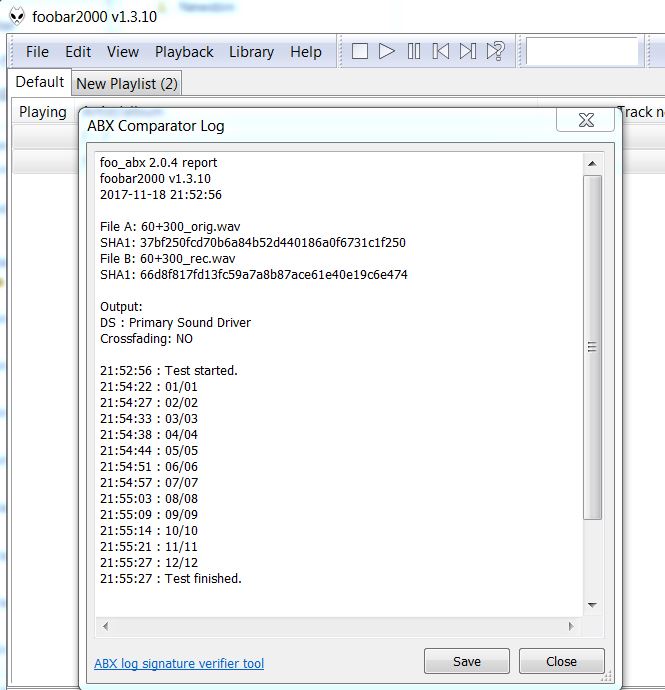This screenshot has height=690, width=665.
Task: Click the '21:55:21 : 11/11' result line
Action: (149, 547)
